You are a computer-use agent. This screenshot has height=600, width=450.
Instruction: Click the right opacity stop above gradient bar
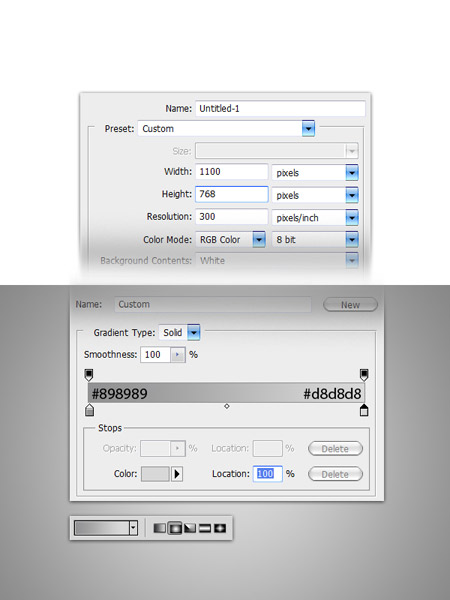(364, 375)
